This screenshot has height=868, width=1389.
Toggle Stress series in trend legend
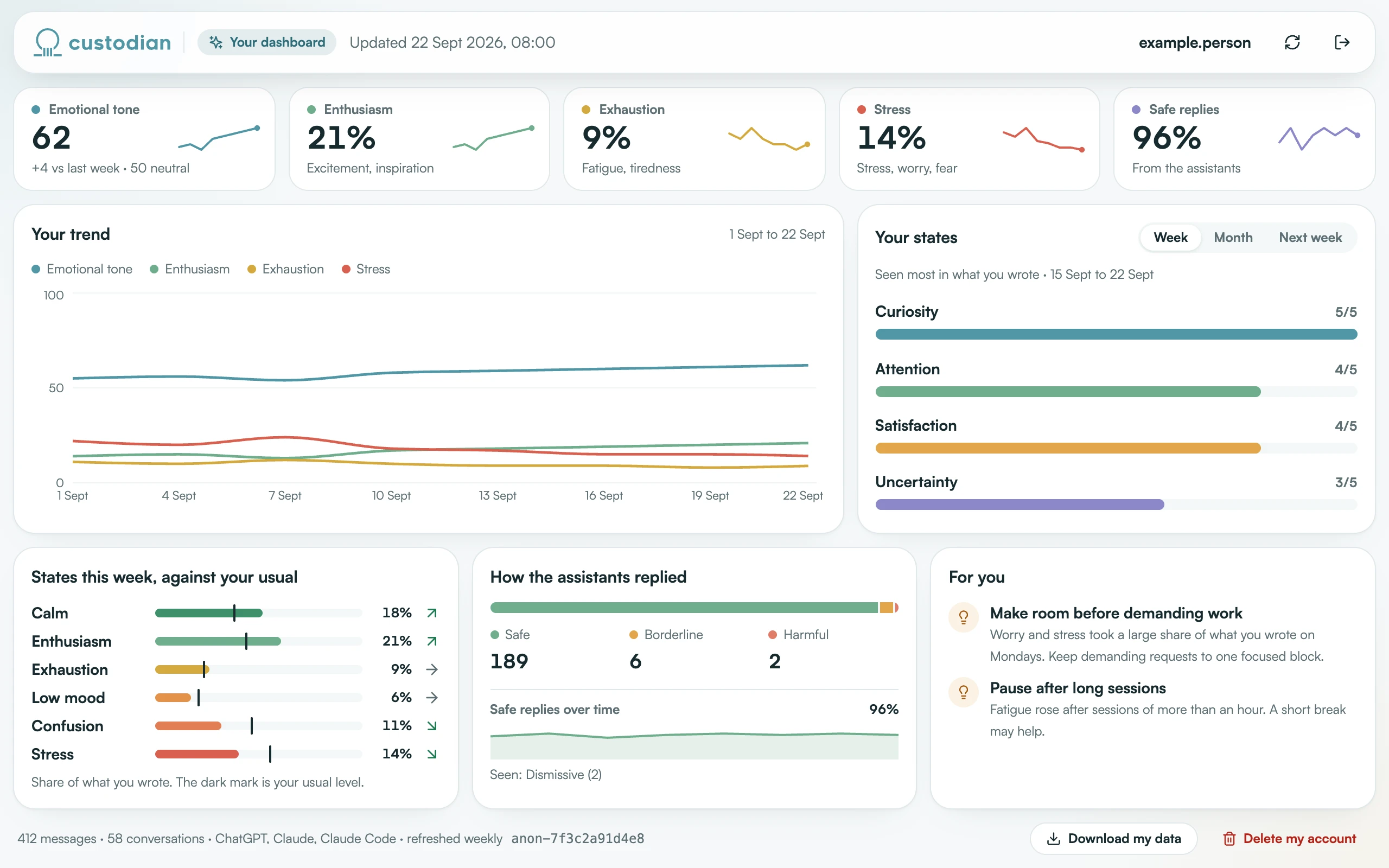click(366, 269)
